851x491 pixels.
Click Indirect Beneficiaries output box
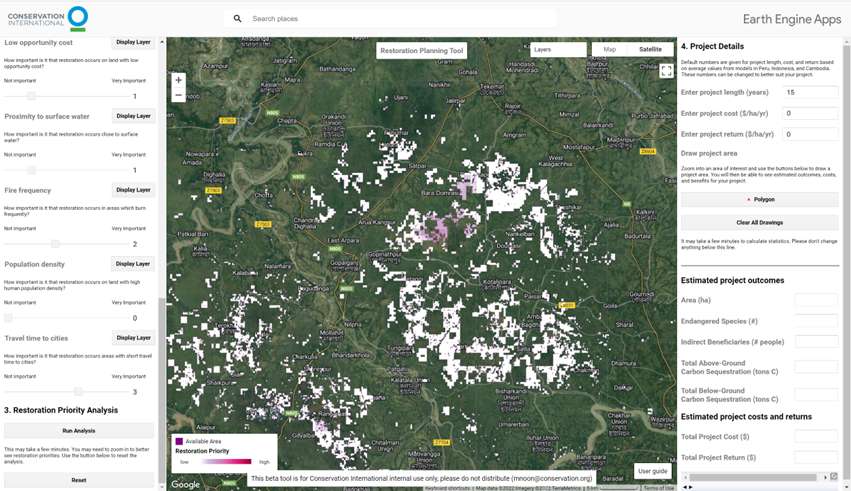(x=816, y=342)
